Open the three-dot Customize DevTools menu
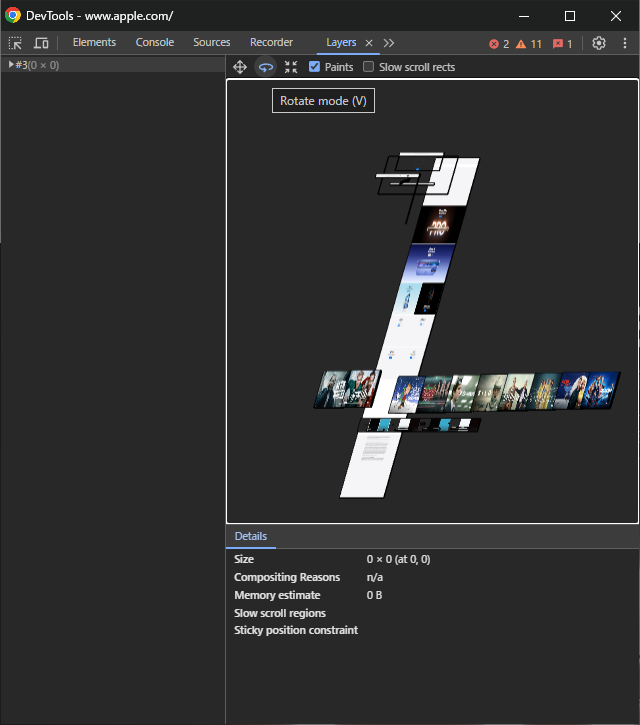The image size is (640, 725). tap(625, 43)
